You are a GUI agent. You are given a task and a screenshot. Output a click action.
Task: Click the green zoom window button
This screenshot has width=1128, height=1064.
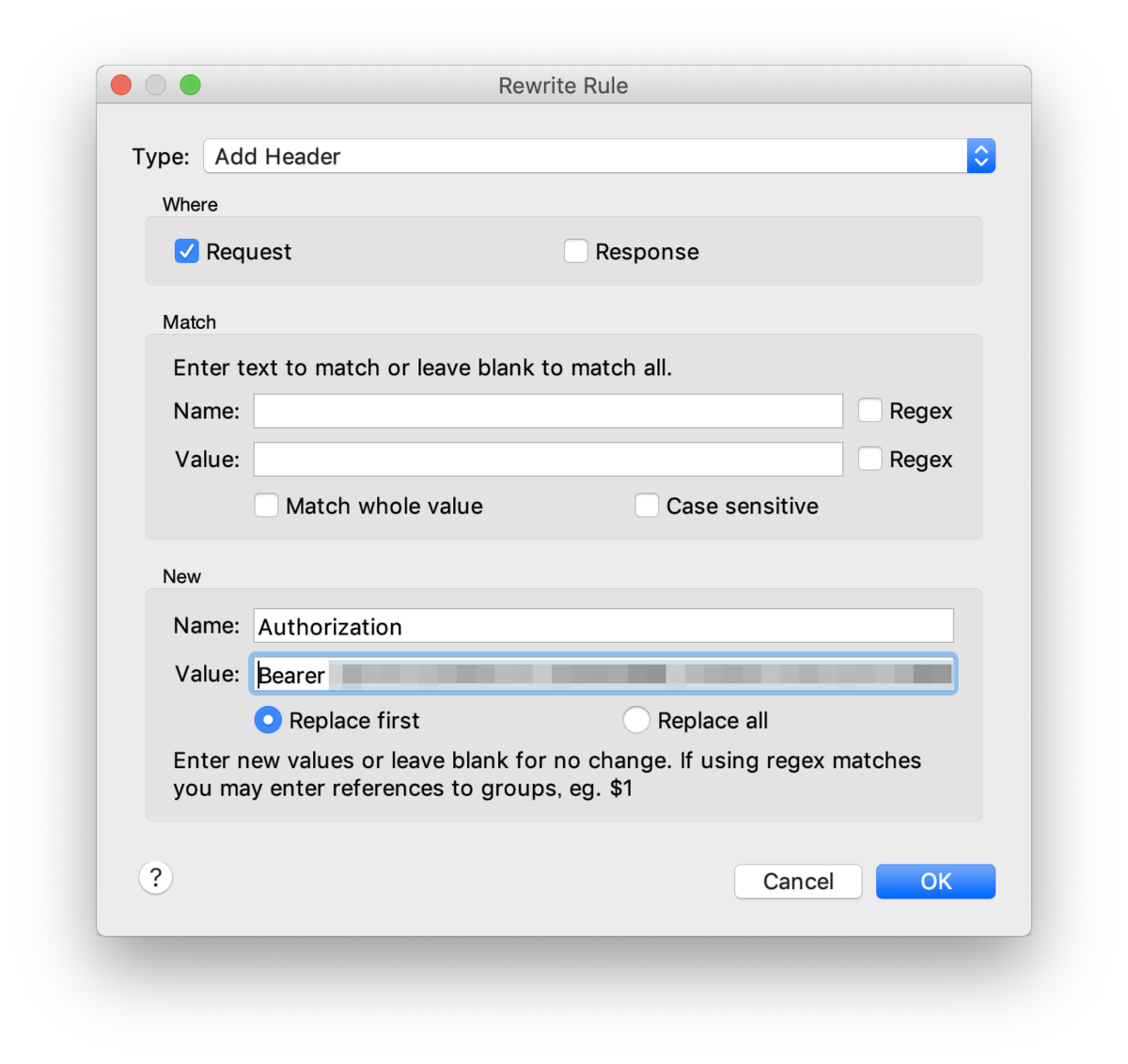coord(190,86)
